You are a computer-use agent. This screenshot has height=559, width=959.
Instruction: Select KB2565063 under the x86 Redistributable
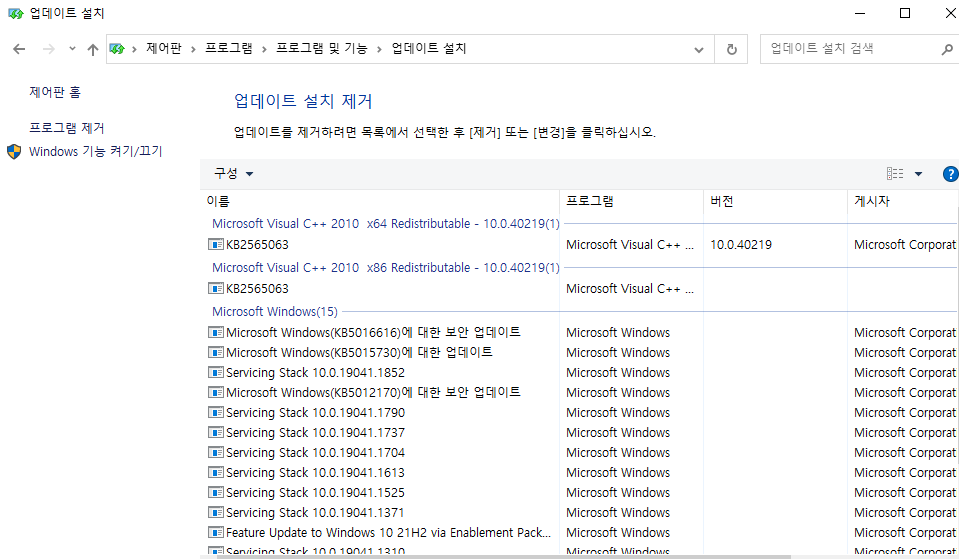(x=257, y=289)
